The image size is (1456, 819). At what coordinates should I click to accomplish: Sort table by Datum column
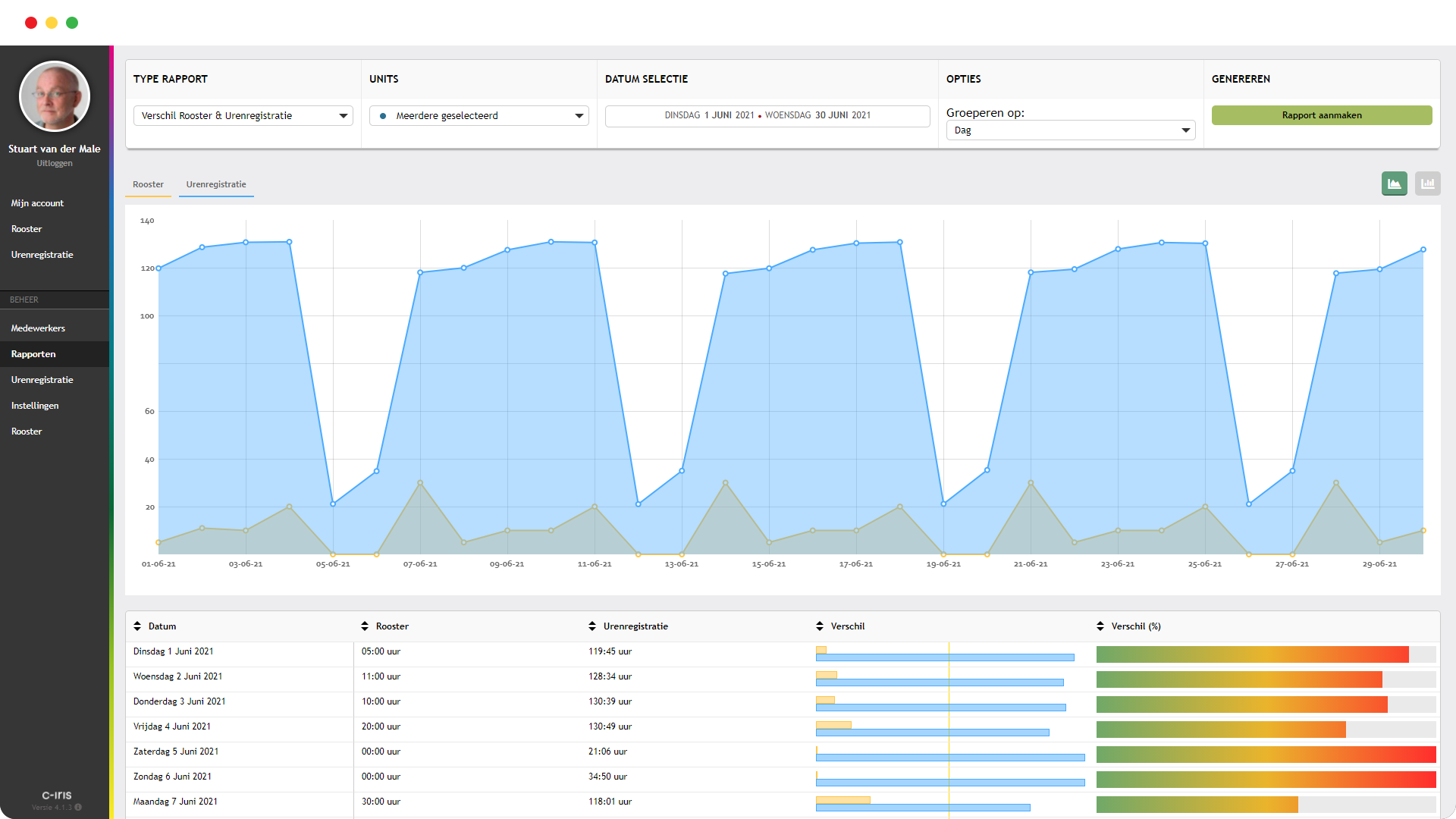[137, 626]
